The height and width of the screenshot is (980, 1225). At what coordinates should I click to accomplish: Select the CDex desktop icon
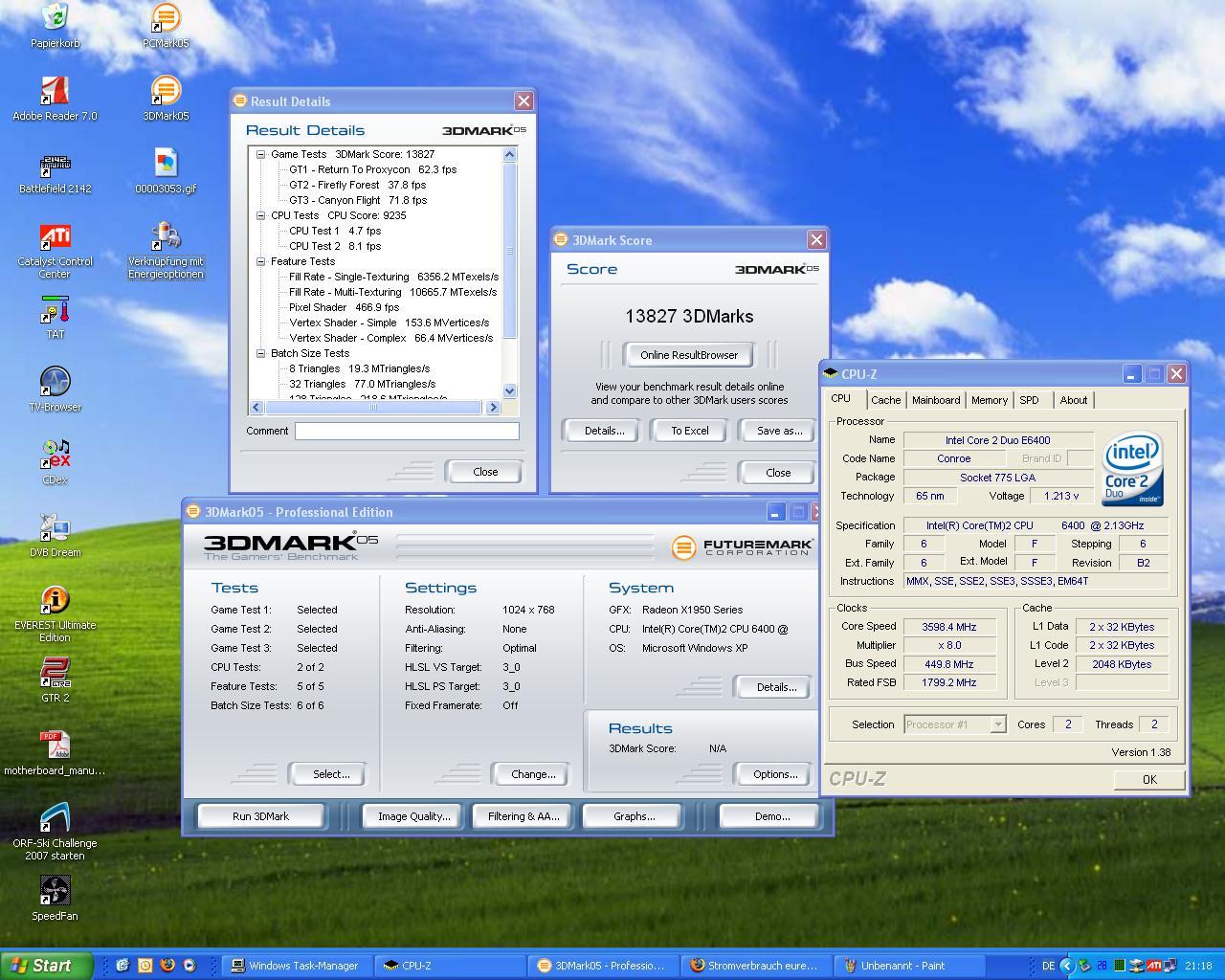[x=55, y=455]
